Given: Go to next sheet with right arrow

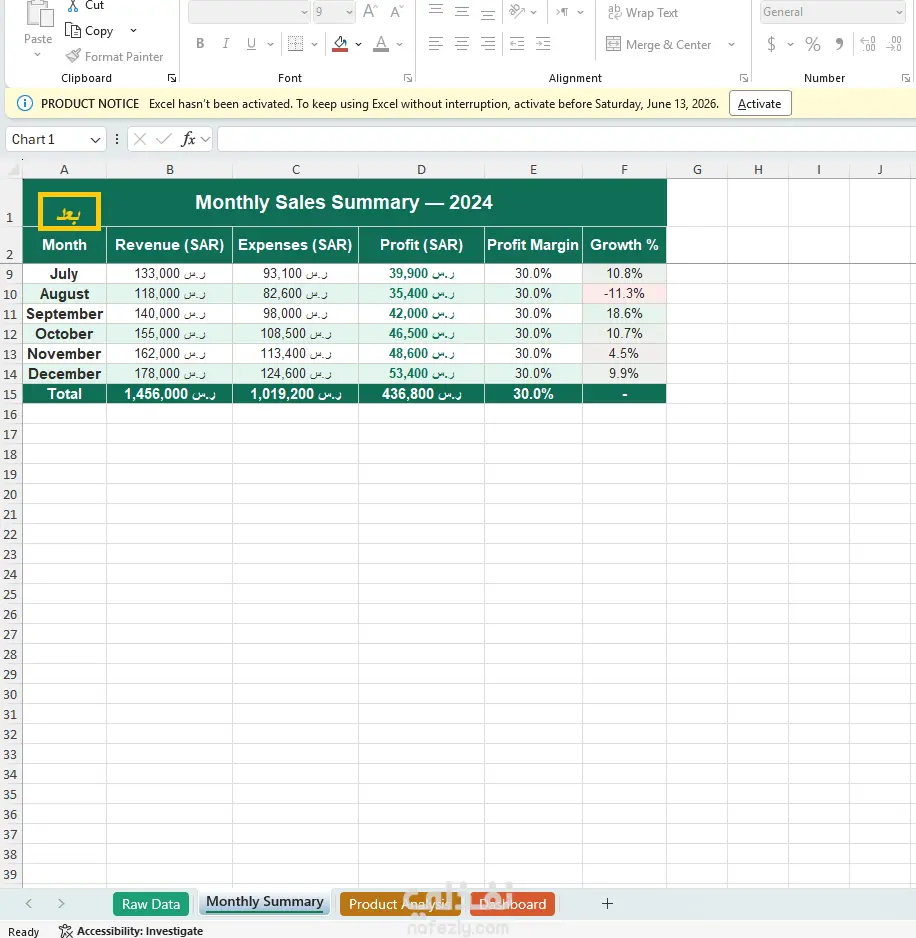Looking at the screenshot, I should 61,903.
